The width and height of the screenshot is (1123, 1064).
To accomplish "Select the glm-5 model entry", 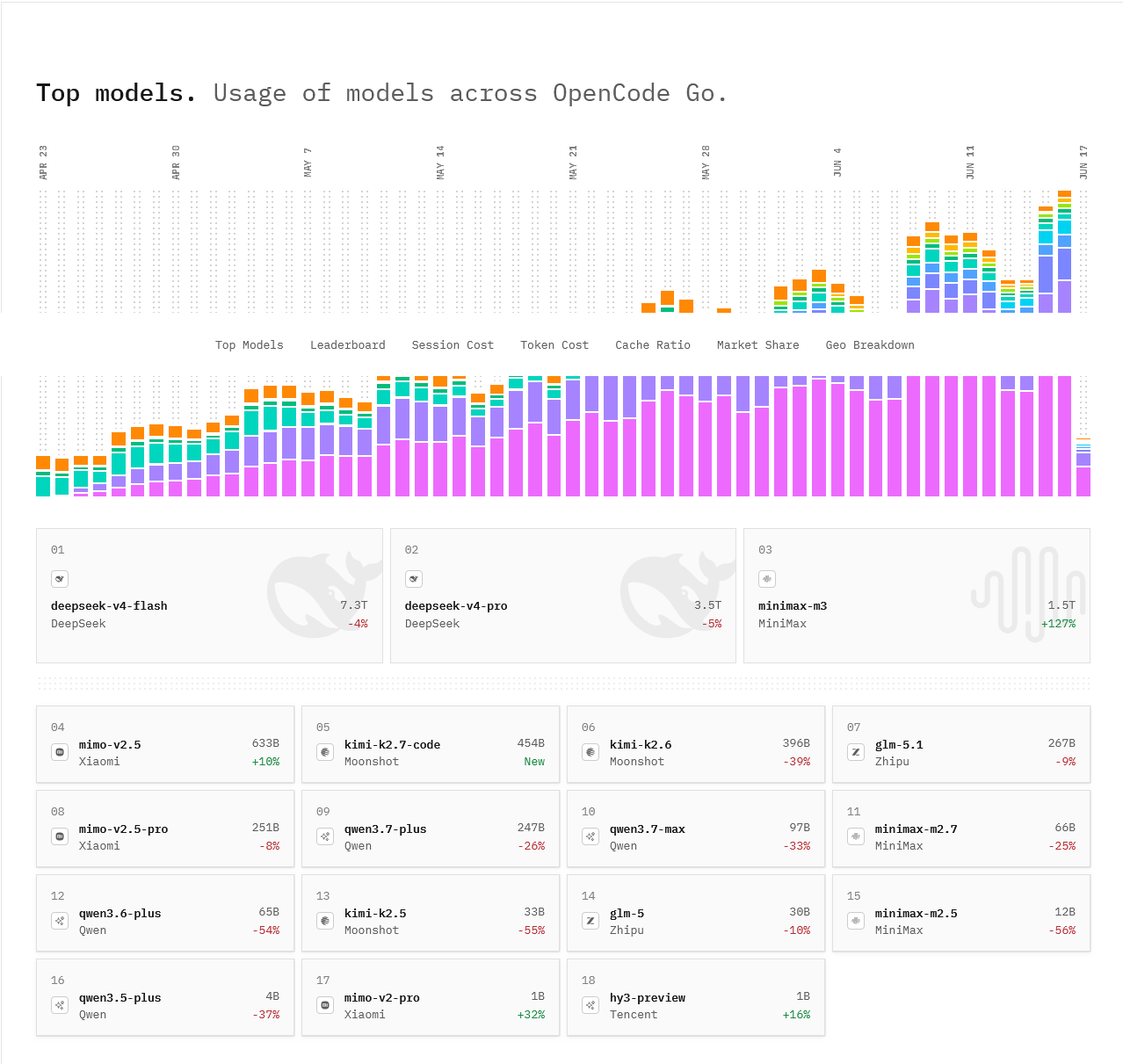I will (696, 913).
